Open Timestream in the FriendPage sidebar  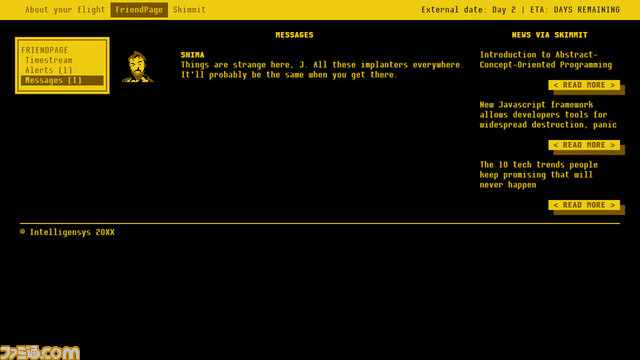tap(49, 60)
